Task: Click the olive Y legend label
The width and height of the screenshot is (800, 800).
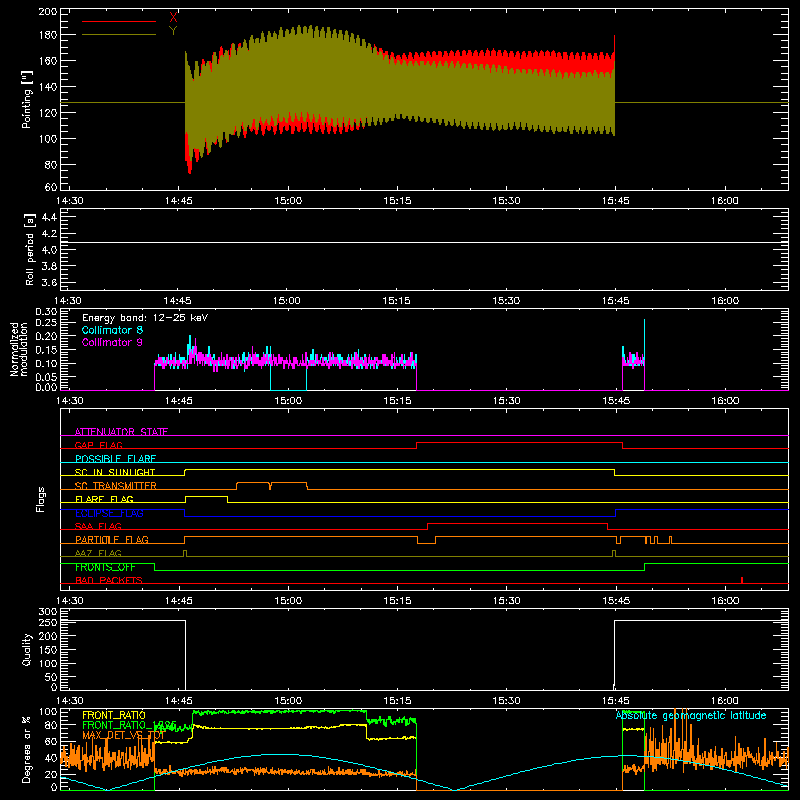Action: coord(173,31)
